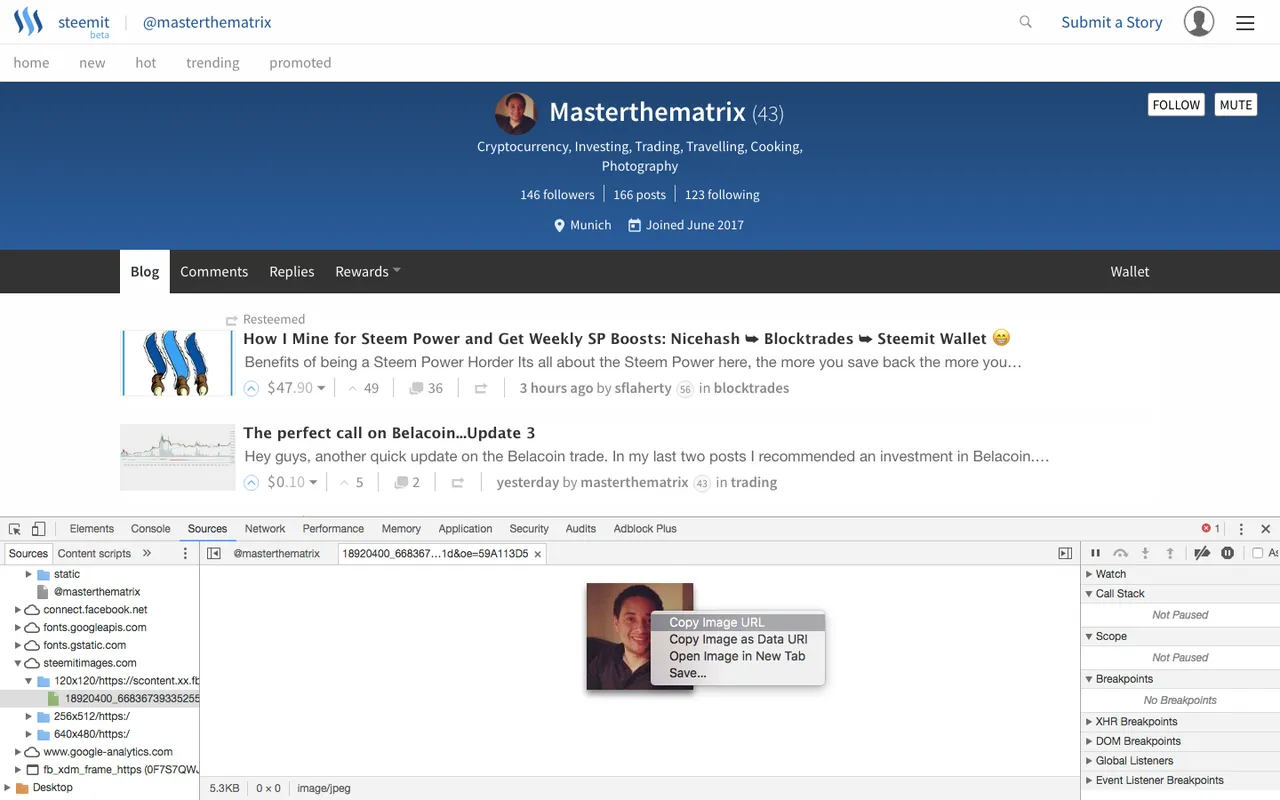Hide the Sources navigator pane
This screenshot has height=800, width=1280.
point(214,553)
